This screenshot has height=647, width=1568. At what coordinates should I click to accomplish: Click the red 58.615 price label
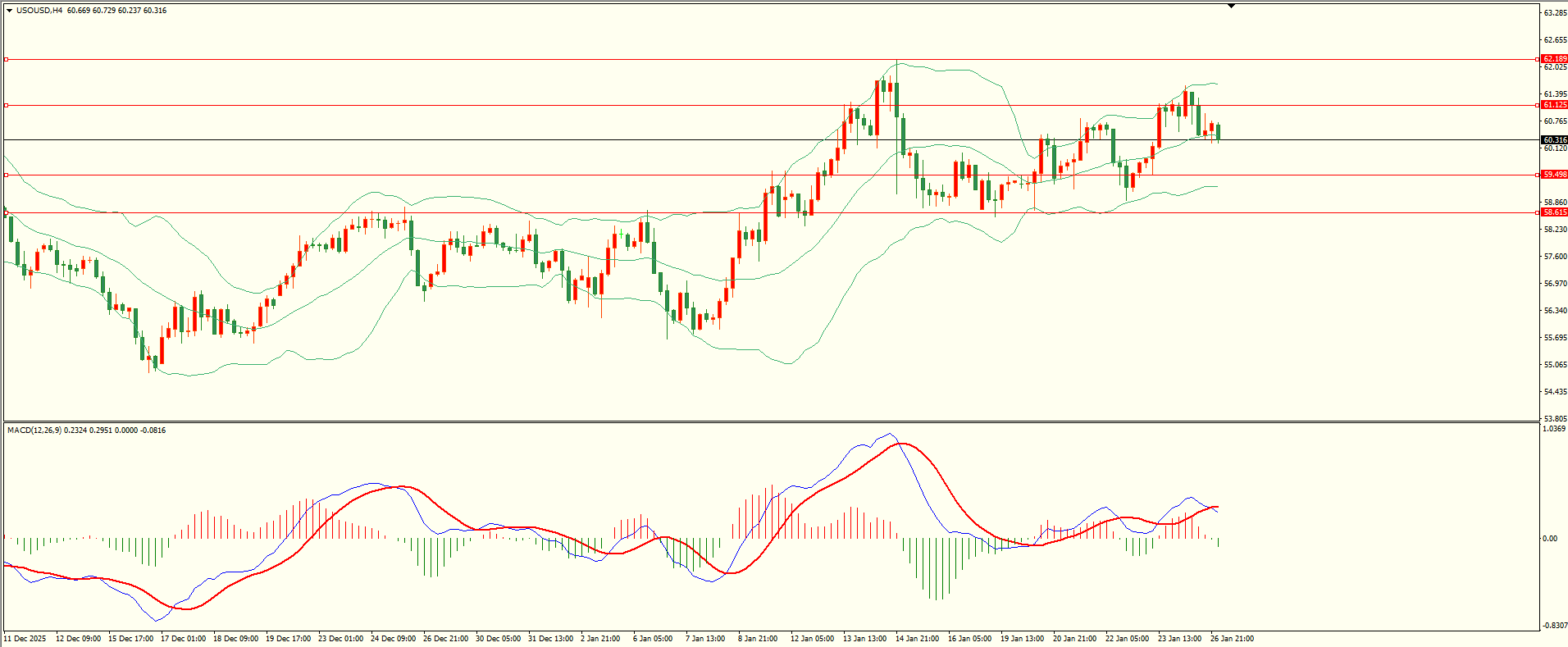pos(1554,212)
